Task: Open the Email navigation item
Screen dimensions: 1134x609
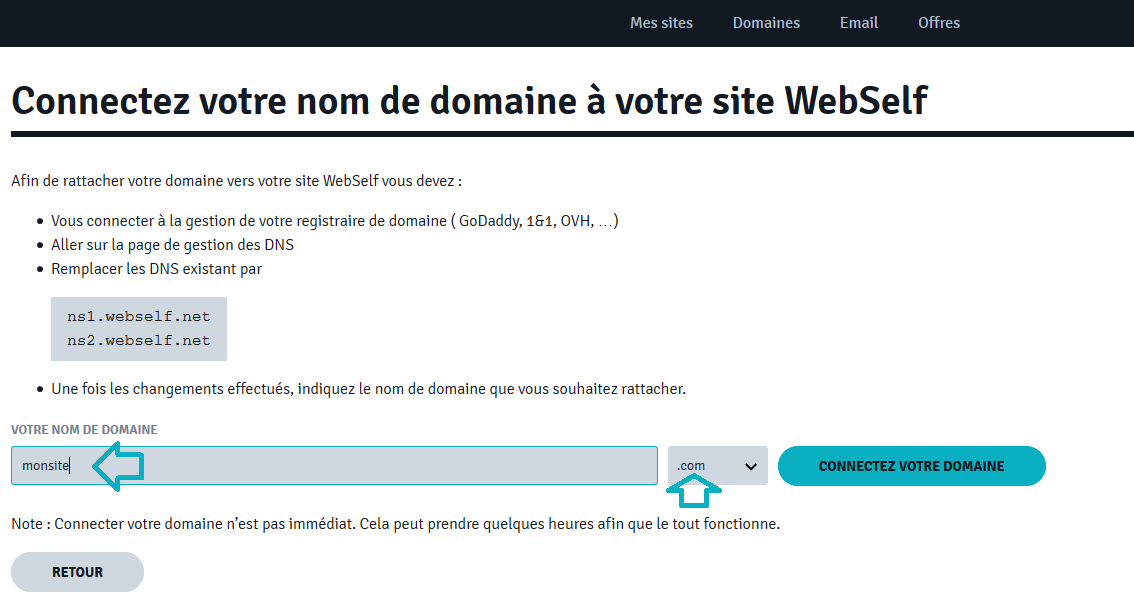Action: 858,23
